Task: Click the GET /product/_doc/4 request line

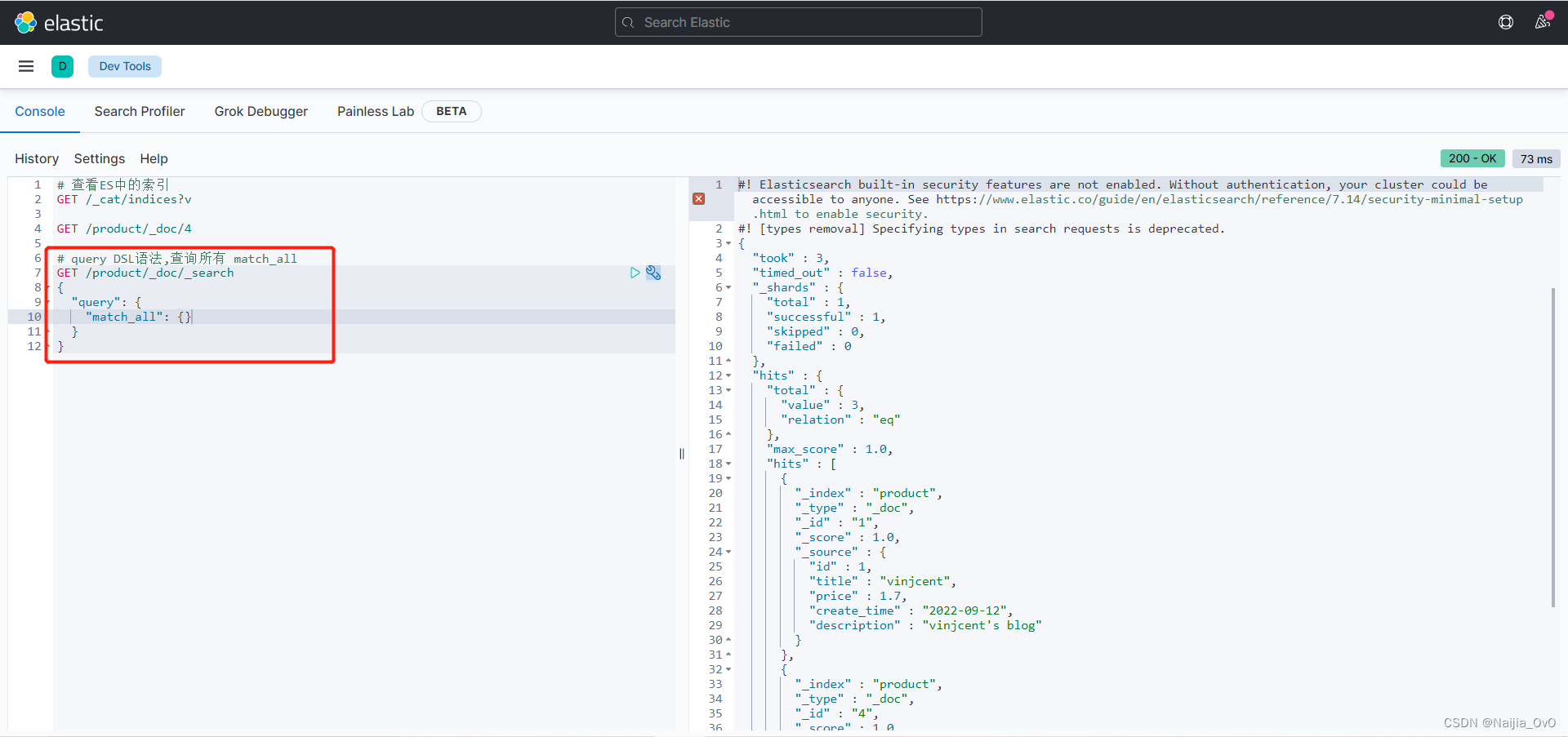Action: pyautogui.click(x=124, y=229)
